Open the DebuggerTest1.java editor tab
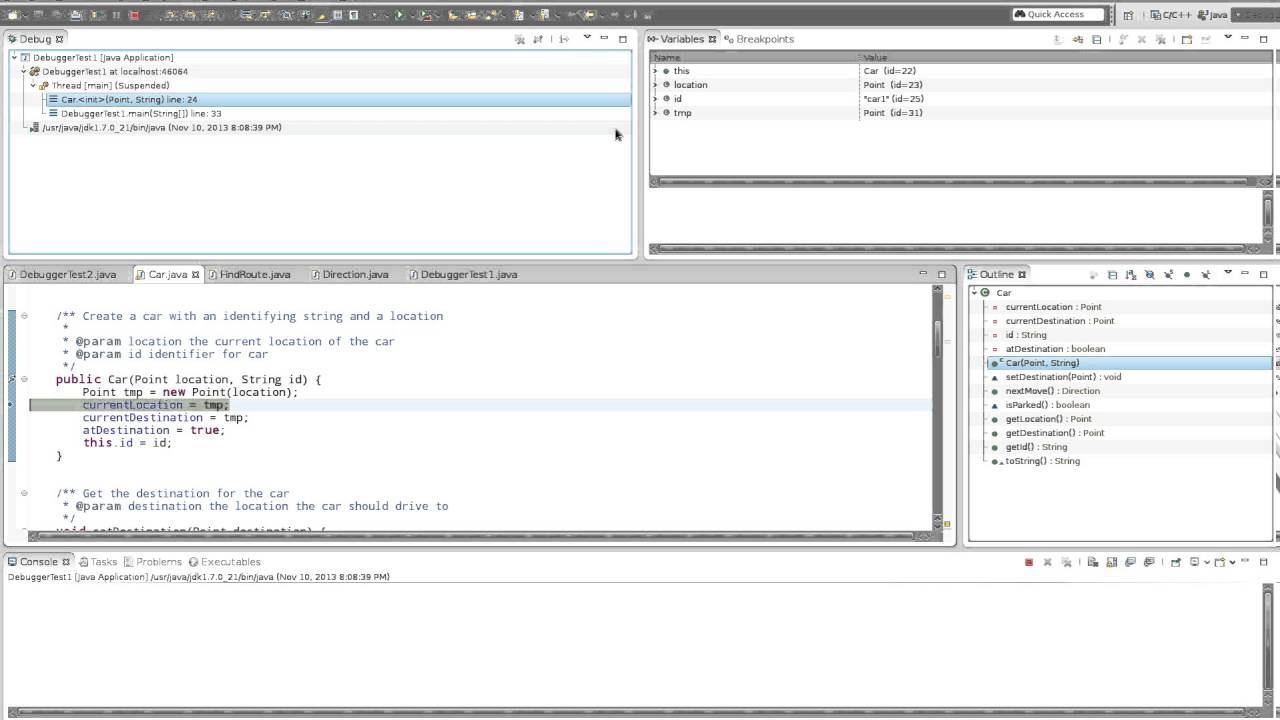This screenshot has width=1280, height=720. (x=463, y=274)
